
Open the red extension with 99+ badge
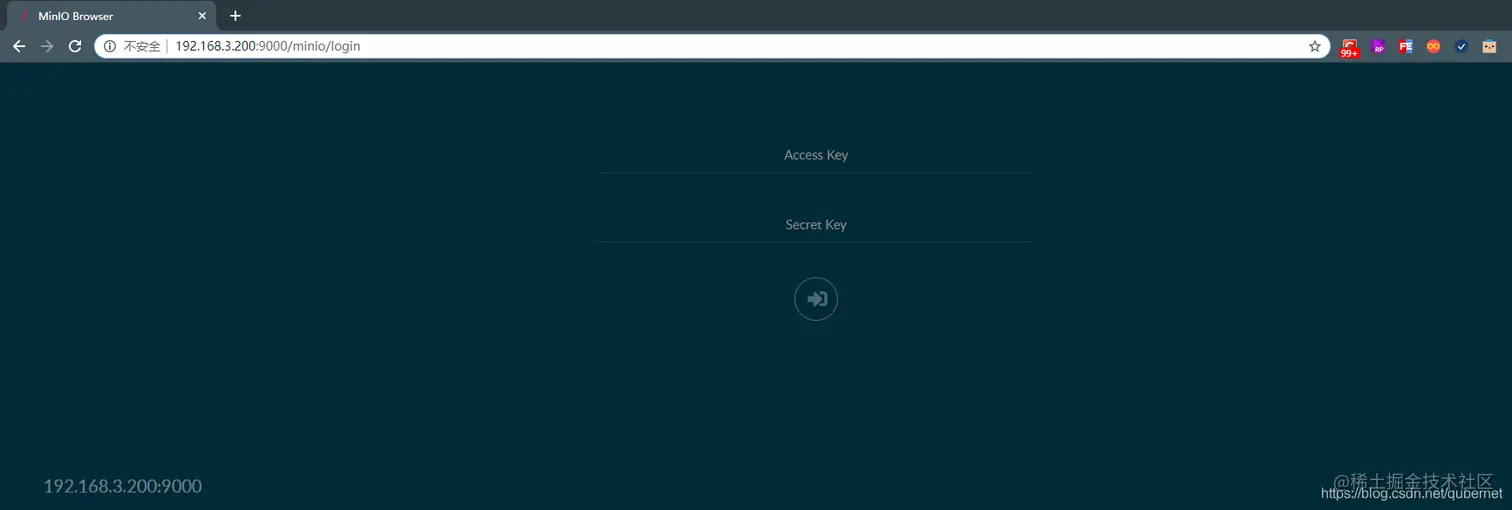click(x=1350, y=47)
